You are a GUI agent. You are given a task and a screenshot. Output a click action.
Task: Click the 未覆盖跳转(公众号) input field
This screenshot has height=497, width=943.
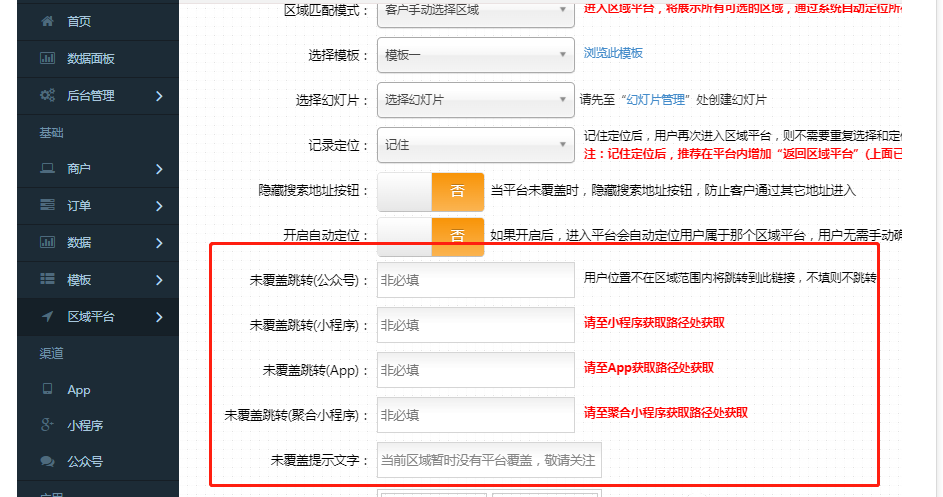point(475,281)
